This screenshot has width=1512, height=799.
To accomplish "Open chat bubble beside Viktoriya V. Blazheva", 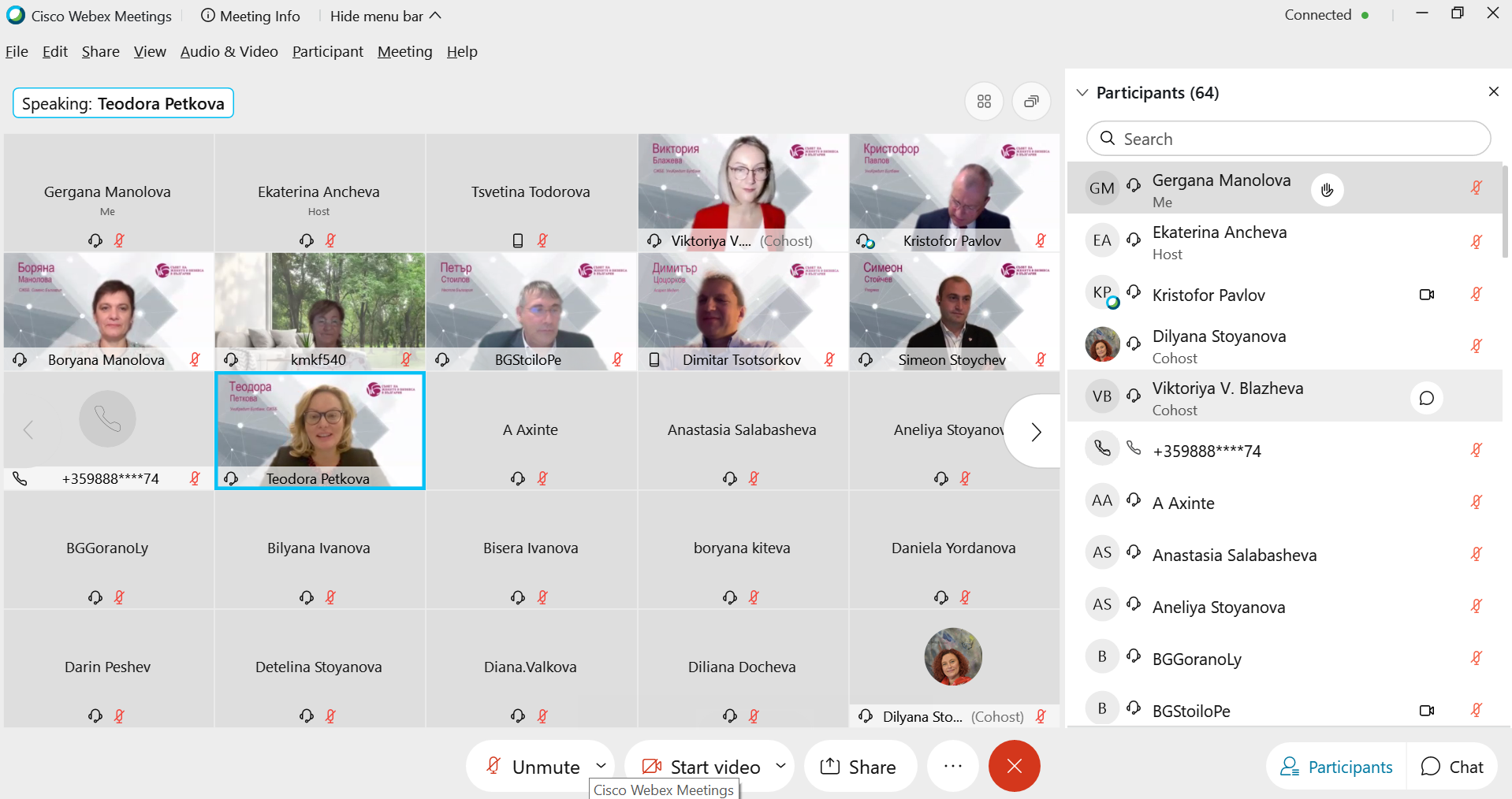I will click(1427, 398).
